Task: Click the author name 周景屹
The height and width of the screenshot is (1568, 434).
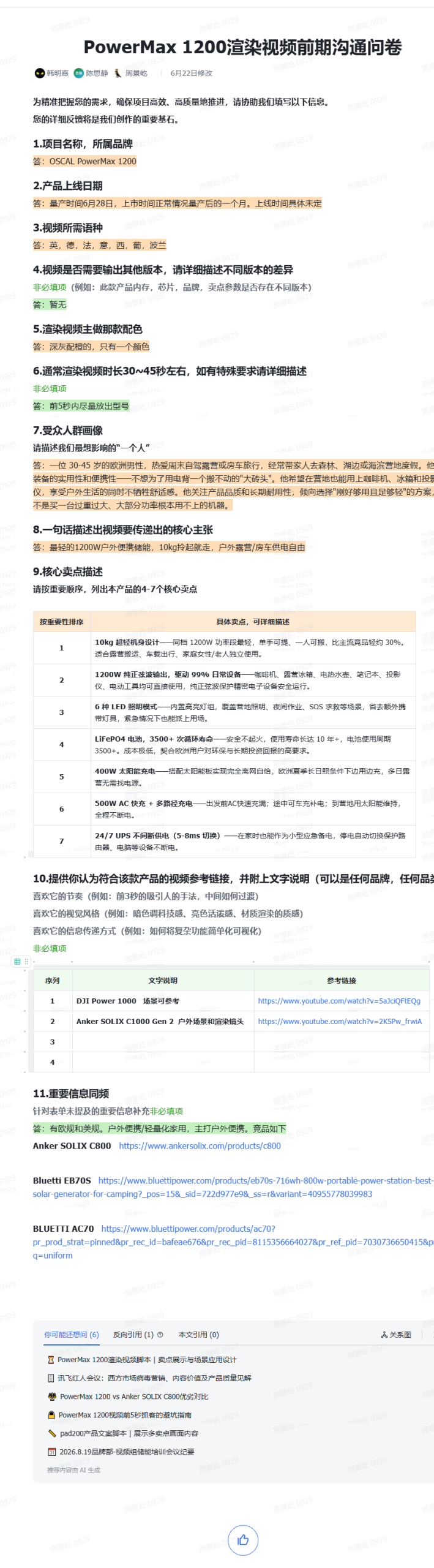Action: (137, 73)
